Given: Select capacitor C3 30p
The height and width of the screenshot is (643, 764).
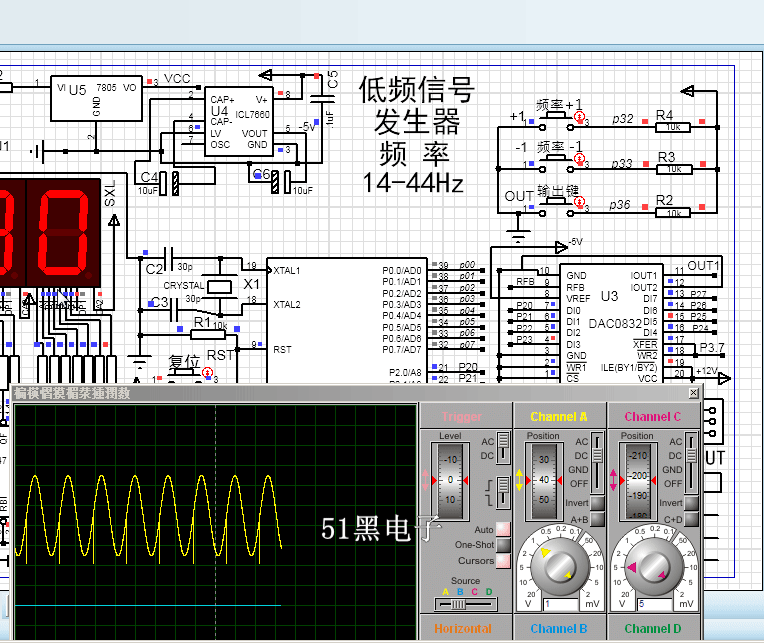Looking at the screenshot, I should [174, 309].
